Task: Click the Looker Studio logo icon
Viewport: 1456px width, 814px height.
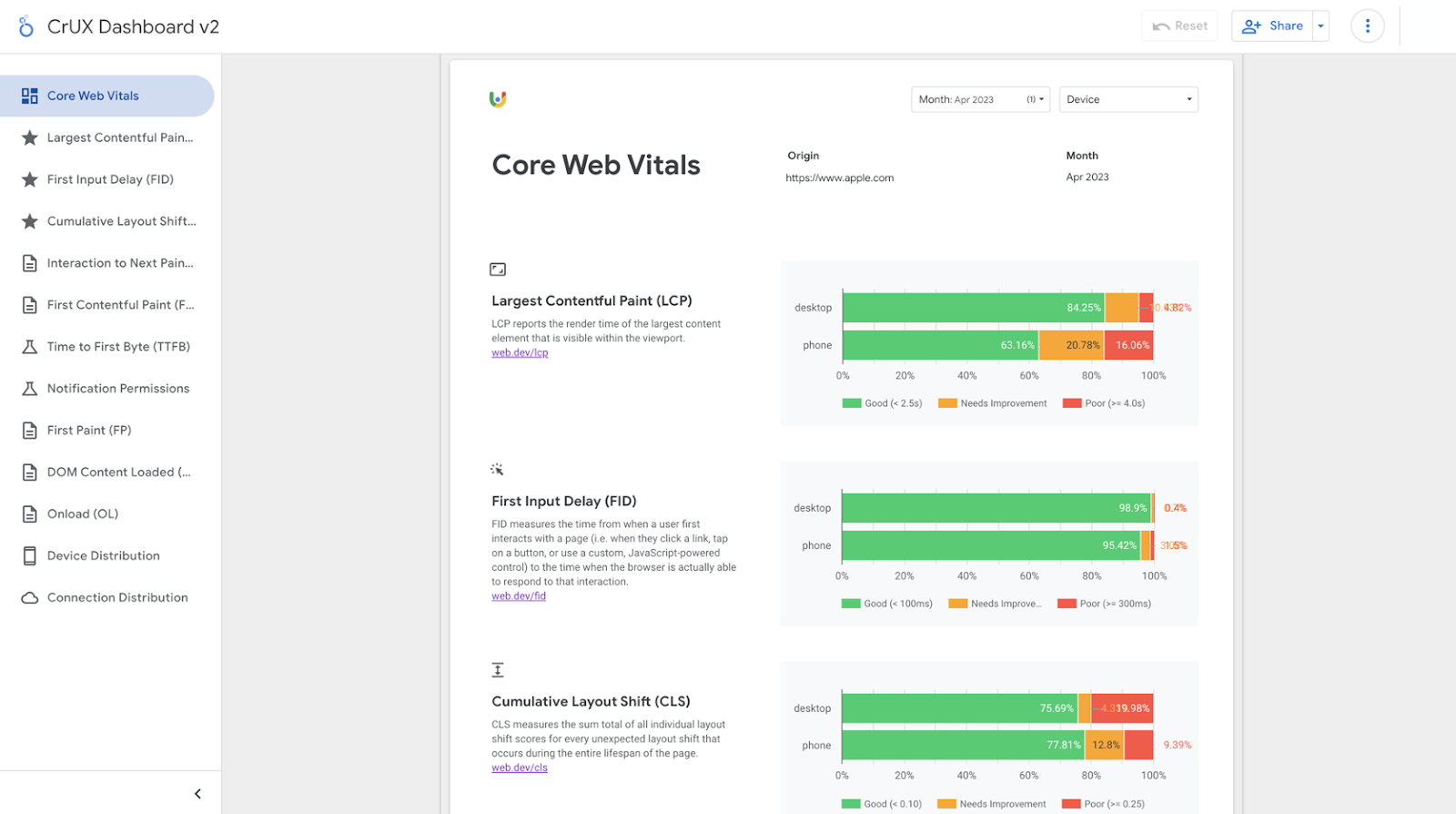Action: tap(26, 26)
